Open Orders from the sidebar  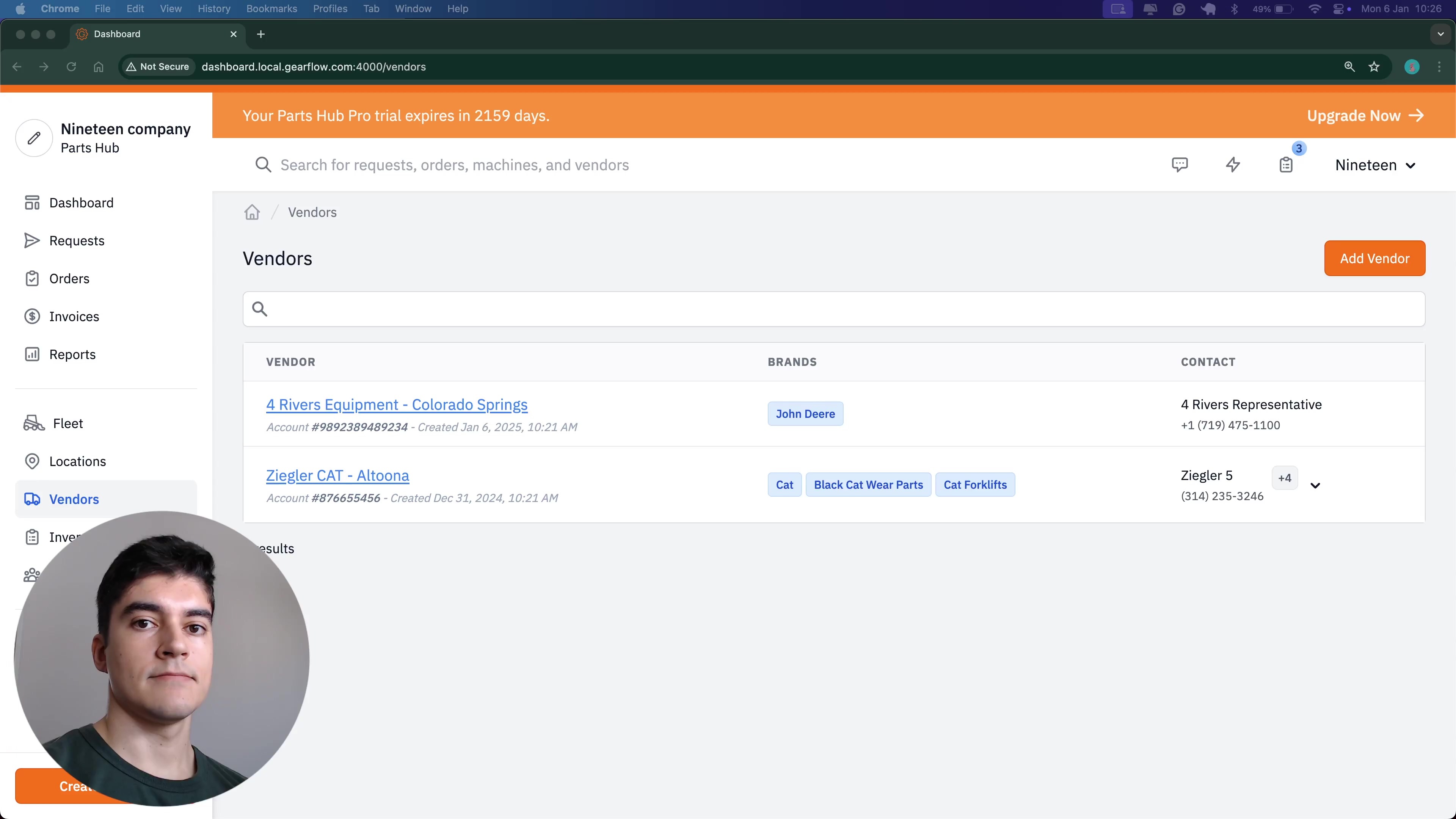31,278
